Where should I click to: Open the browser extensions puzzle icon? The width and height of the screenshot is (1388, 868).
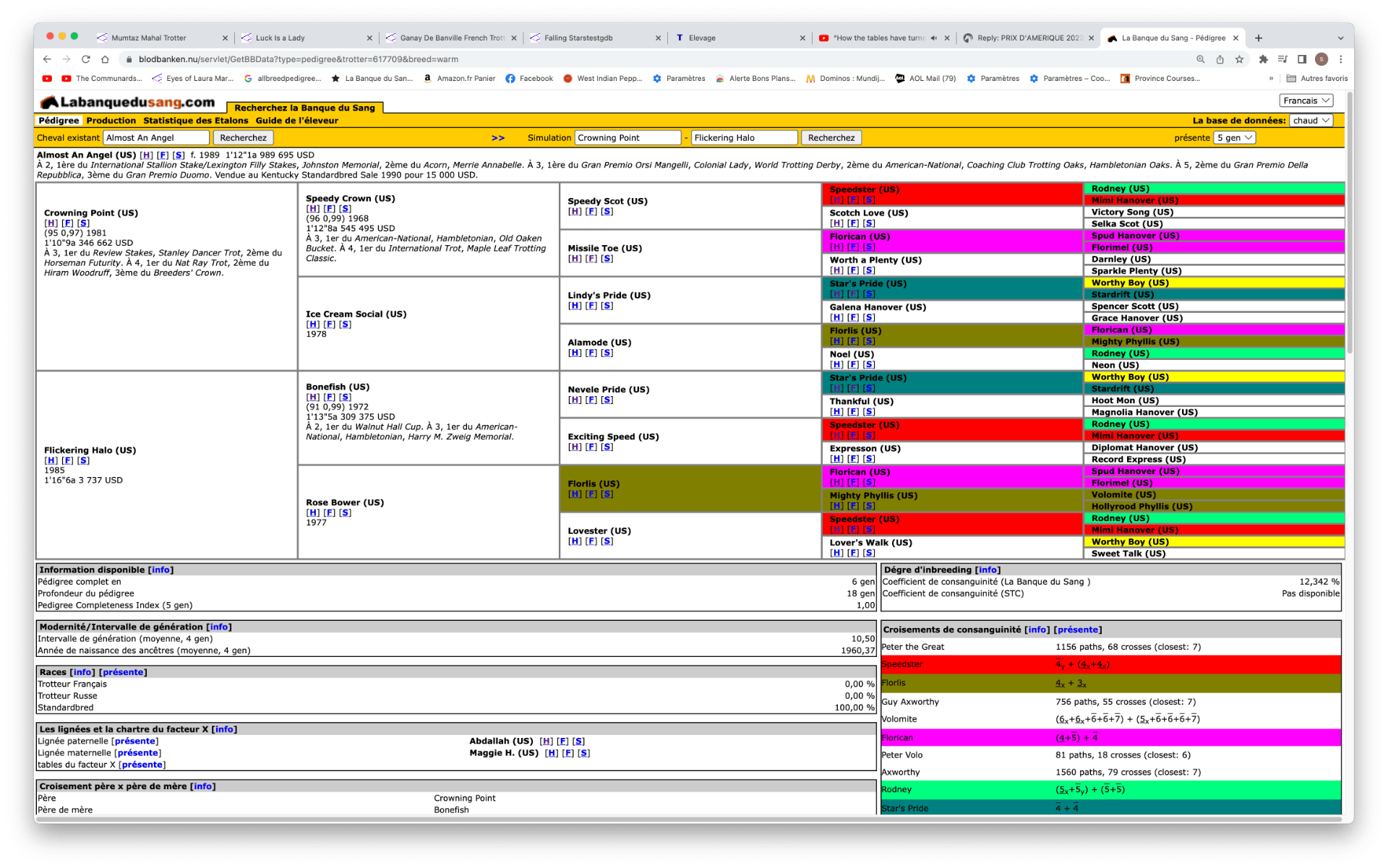[x=1263, y=59]
